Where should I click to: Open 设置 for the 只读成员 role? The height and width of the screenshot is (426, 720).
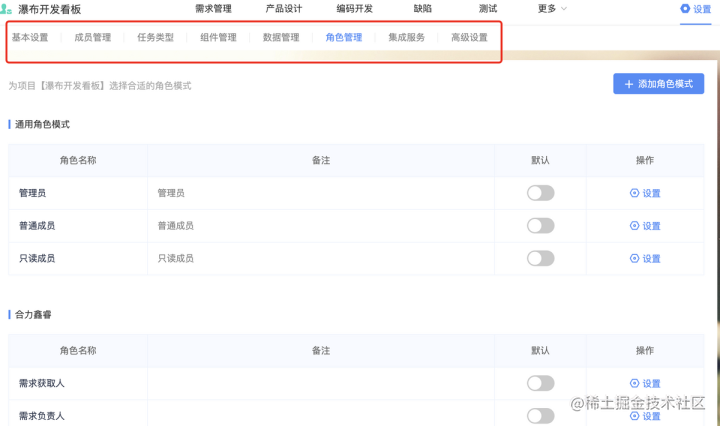[645, 258]
